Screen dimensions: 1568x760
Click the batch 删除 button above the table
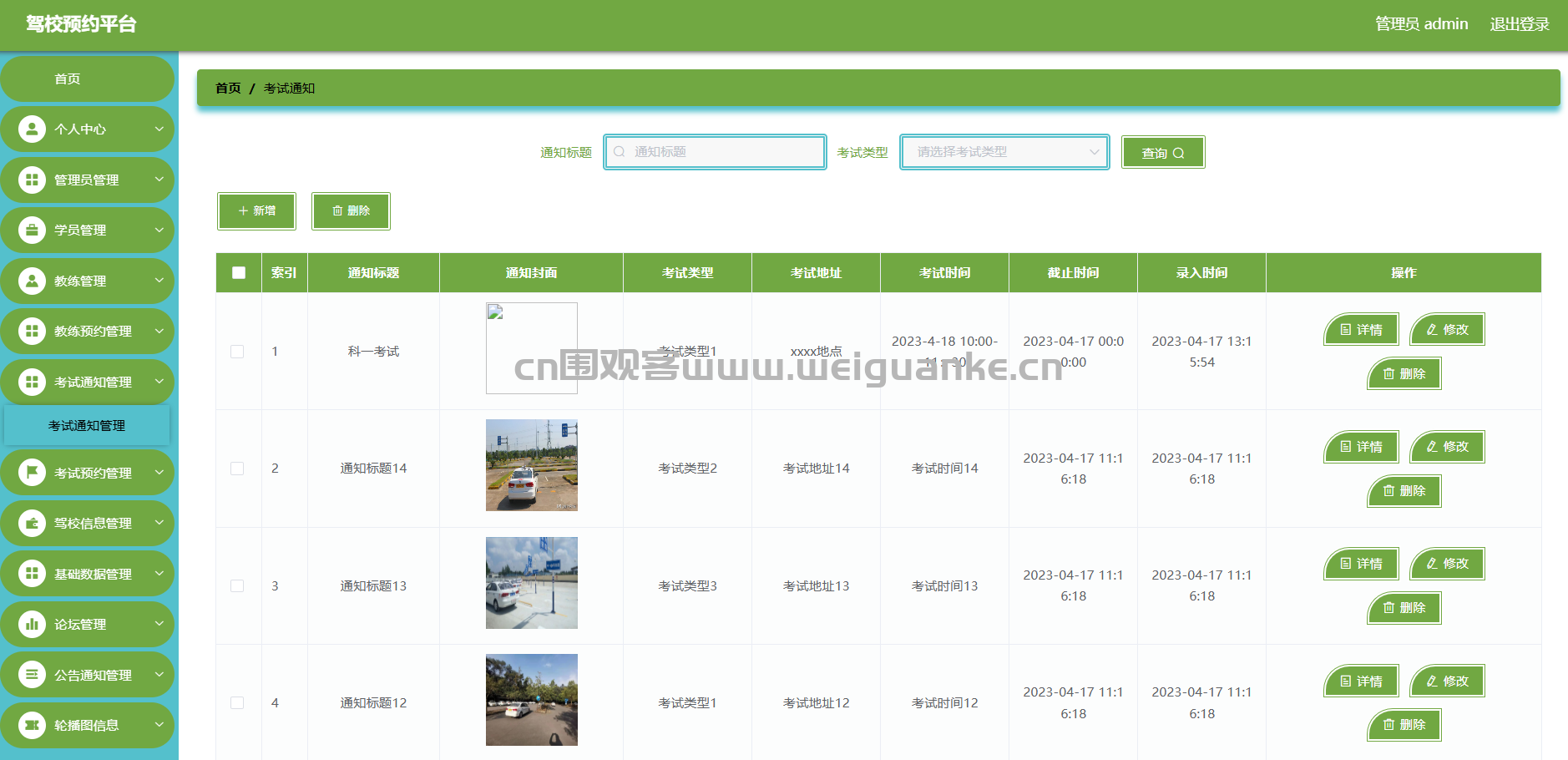tap(351, 211)
